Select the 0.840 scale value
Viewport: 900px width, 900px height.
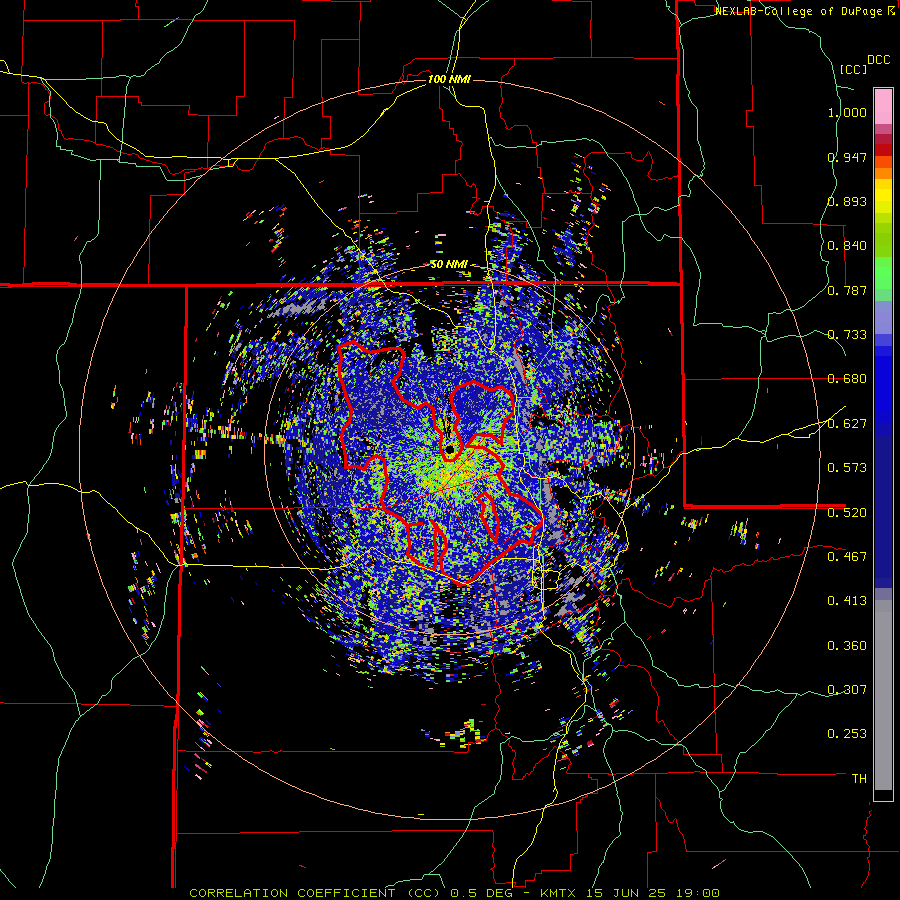[847, 246]
